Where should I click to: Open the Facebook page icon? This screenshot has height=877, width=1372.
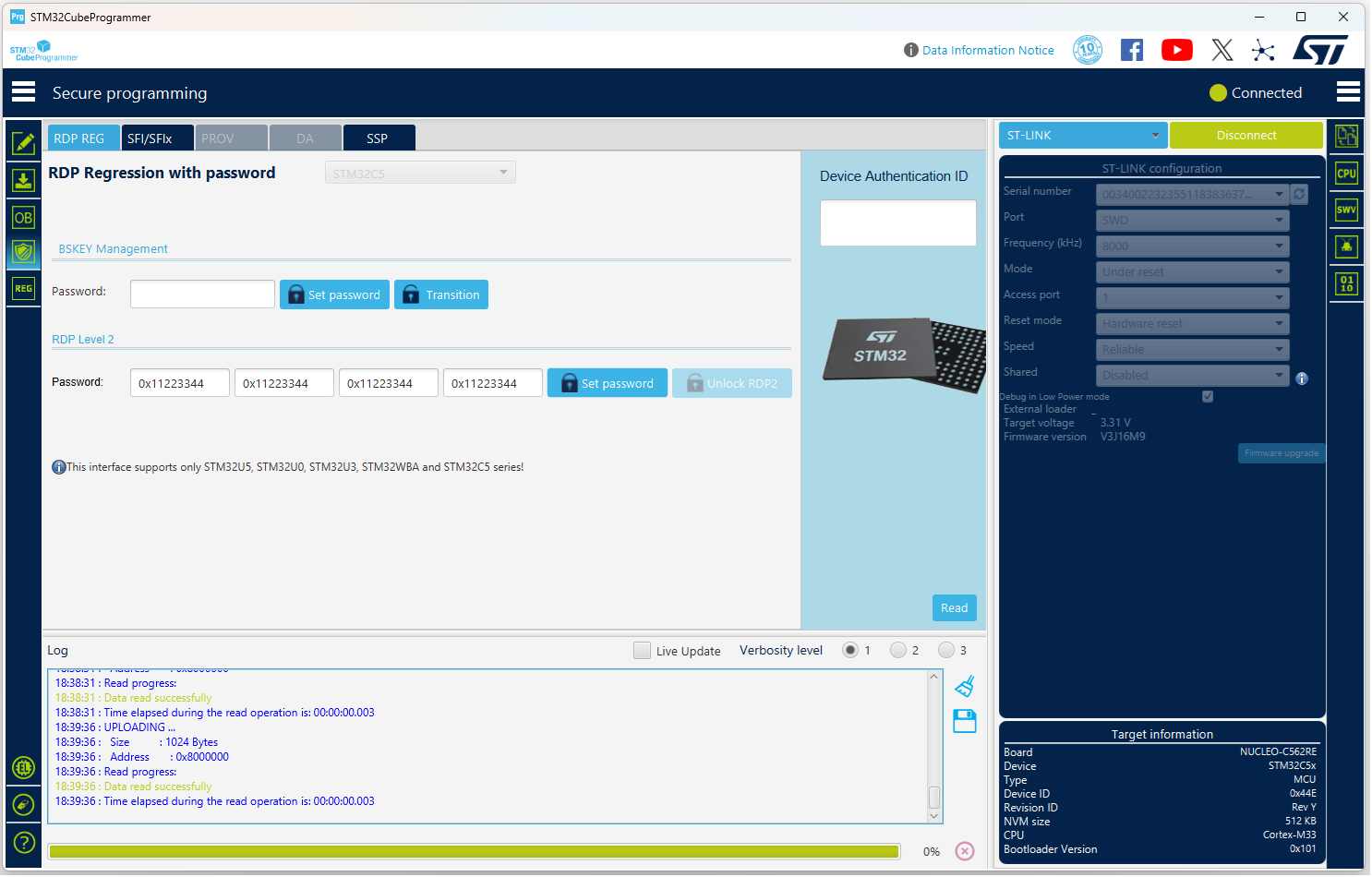click(x=1132, y=50)
